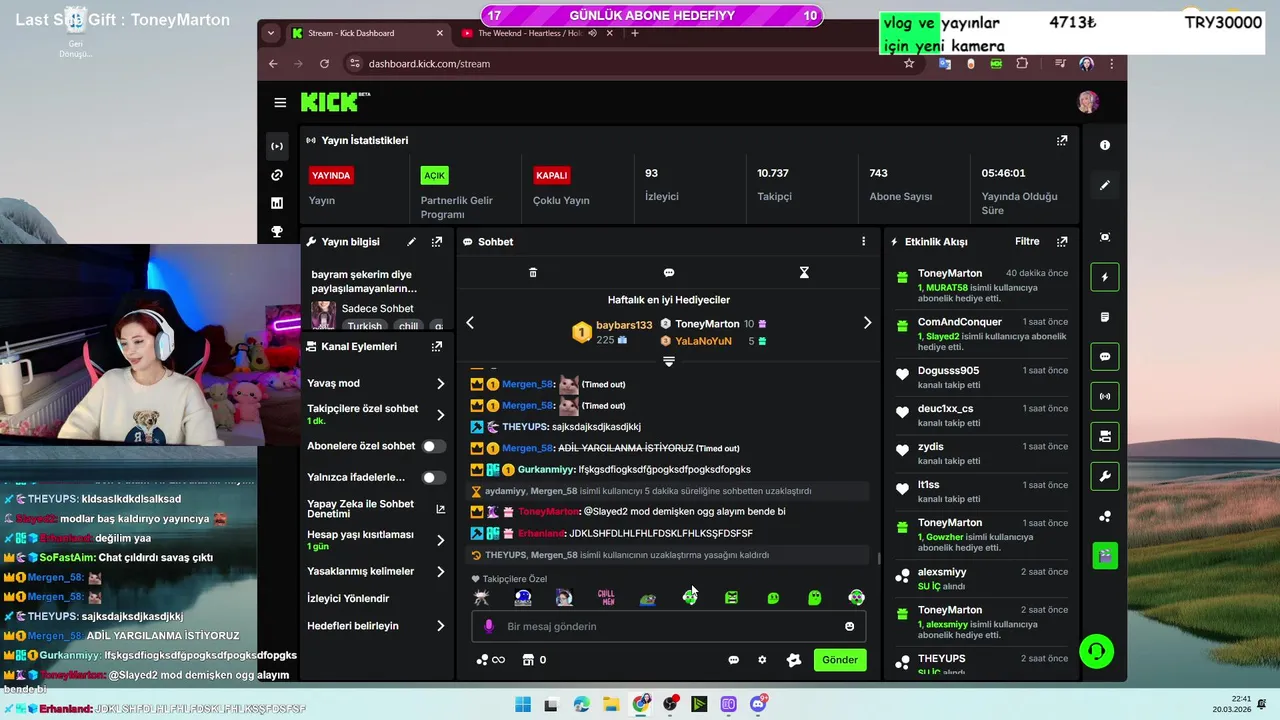The image size is (1280, 720).
Task: Click the message input field
Action: (x=669, y=626)
